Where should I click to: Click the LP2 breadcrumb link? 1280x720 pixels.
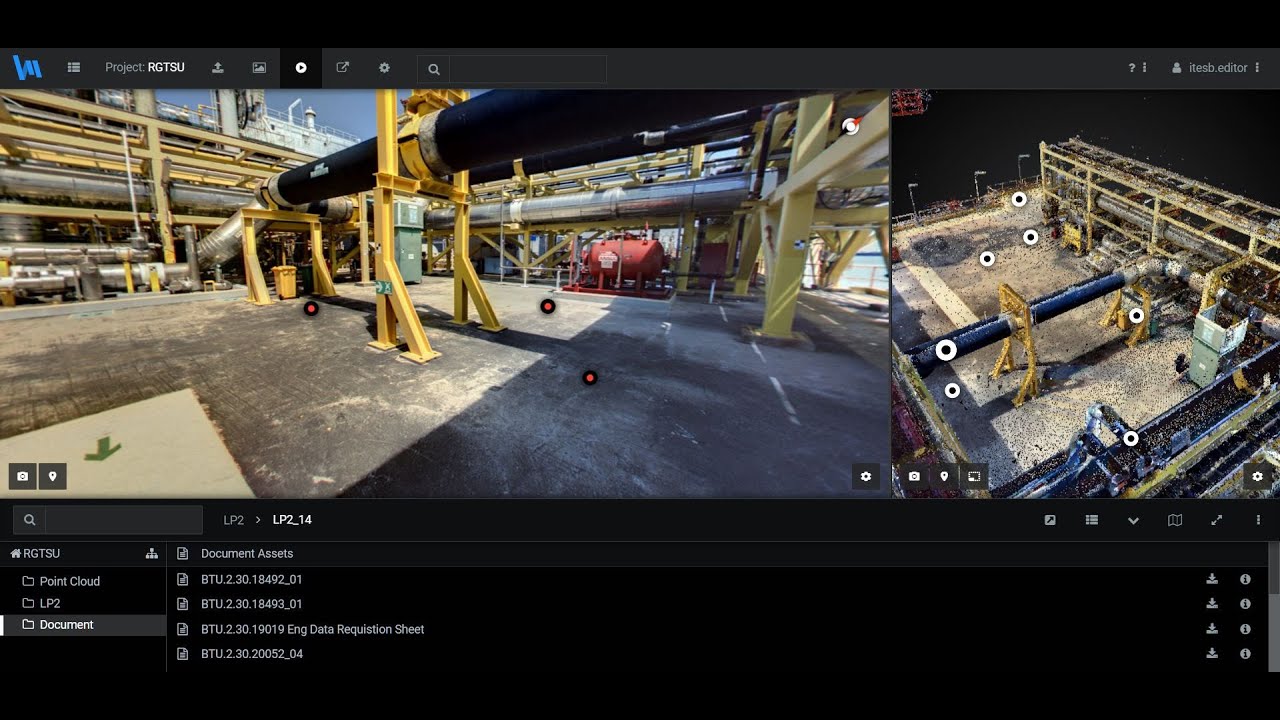pyautogui.click(x=233, y=520)
